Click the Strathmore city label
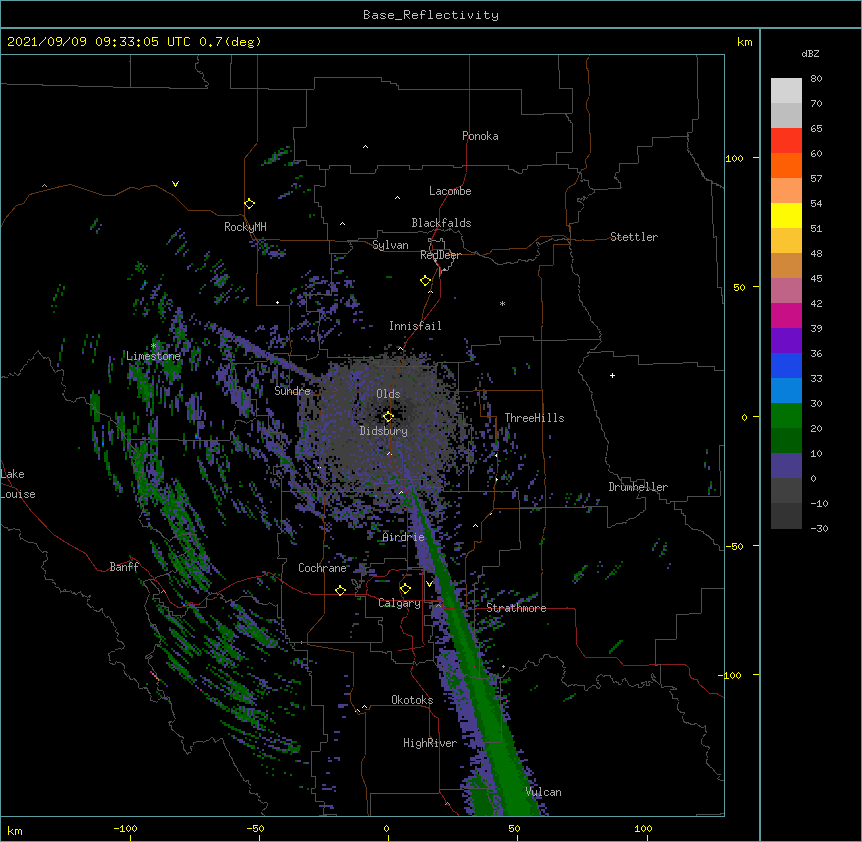Image resolution: width=862 pixels, height=842 pixels. point(516,608)
